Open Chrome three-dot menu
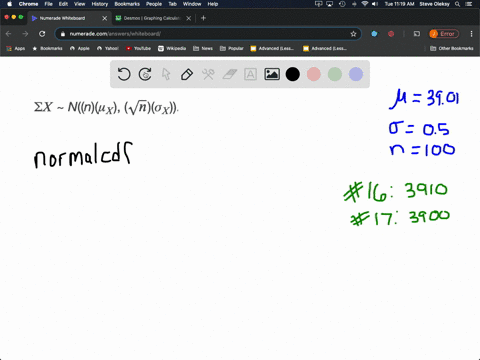The height and width of the screenshot is (360, 480). click(471, 34)
